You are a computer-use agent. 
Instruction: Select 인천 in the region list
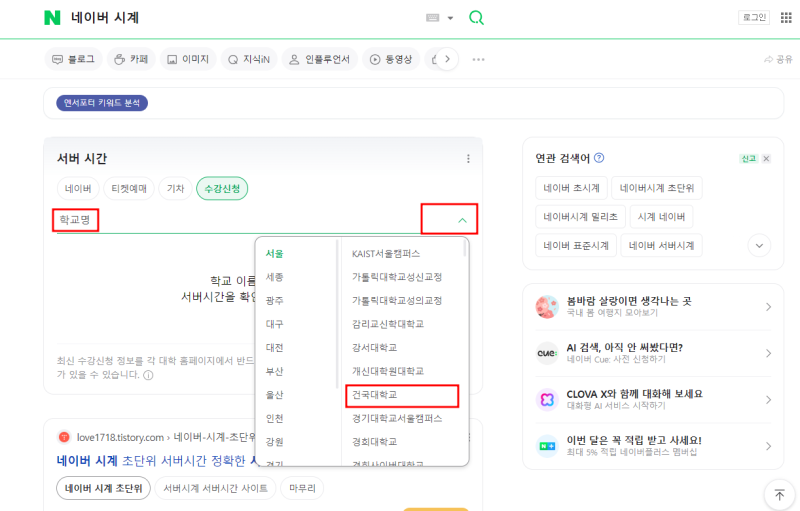pos(274,418)
